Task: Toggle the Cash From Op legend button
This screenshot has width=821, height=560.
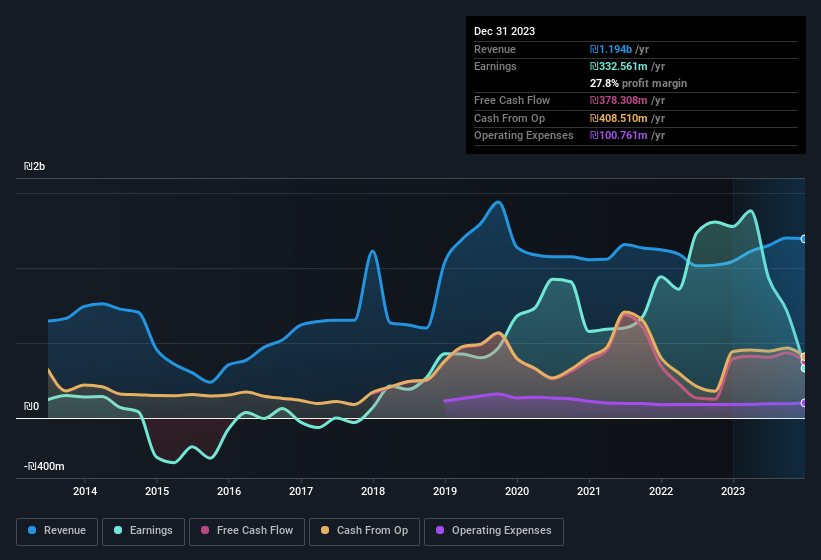Action: 364,531
